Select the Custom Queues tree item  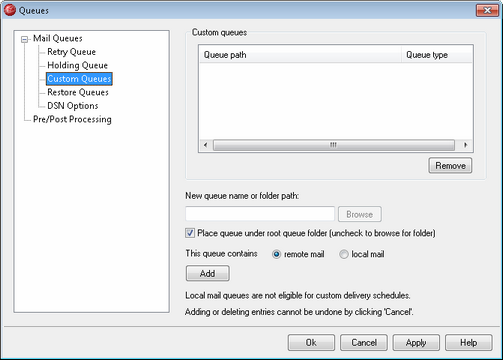79,79
